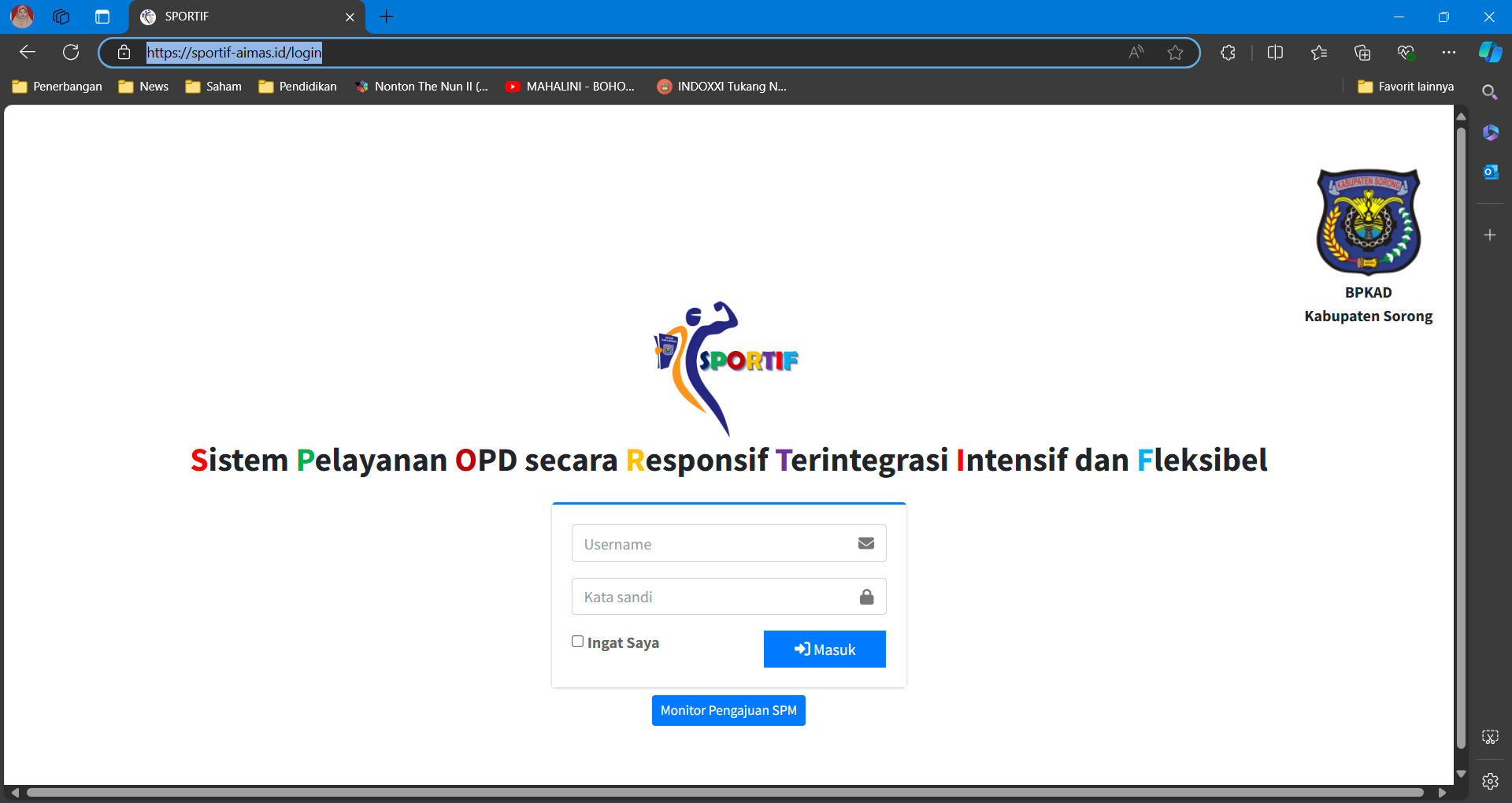The width and height of the screenshot is (1512, 803).
Task: Expand the Favorit lainnya folder
Action: click(1406, 87)
